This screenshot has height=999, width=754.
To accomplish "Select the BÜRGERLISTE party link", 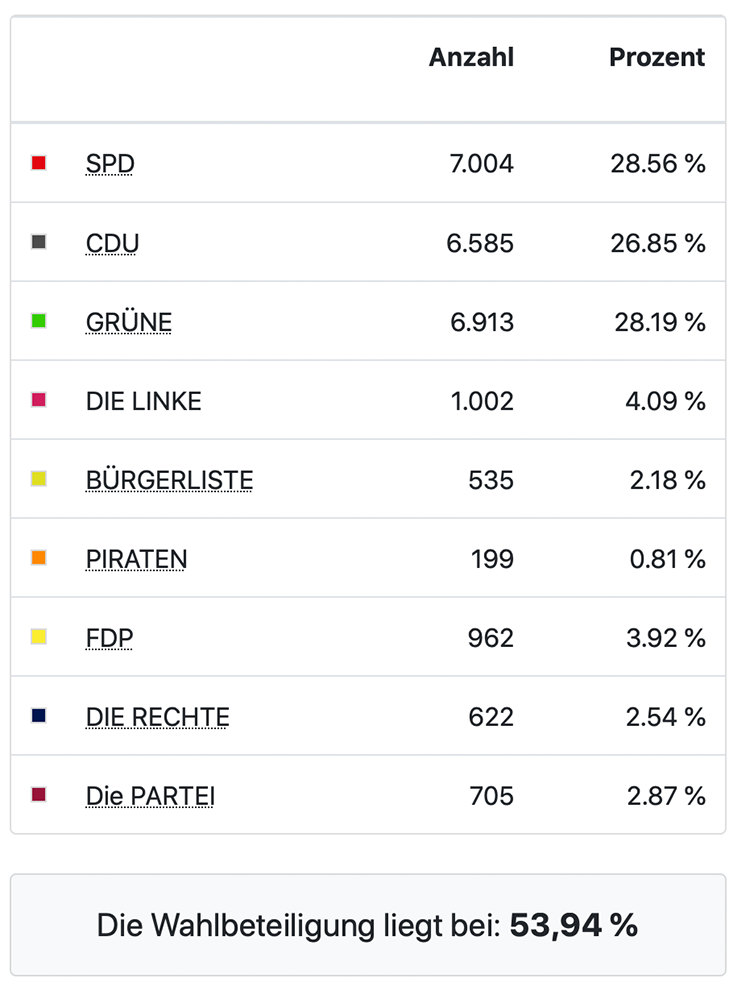I will pyautogui.click(x=169, y=480).
